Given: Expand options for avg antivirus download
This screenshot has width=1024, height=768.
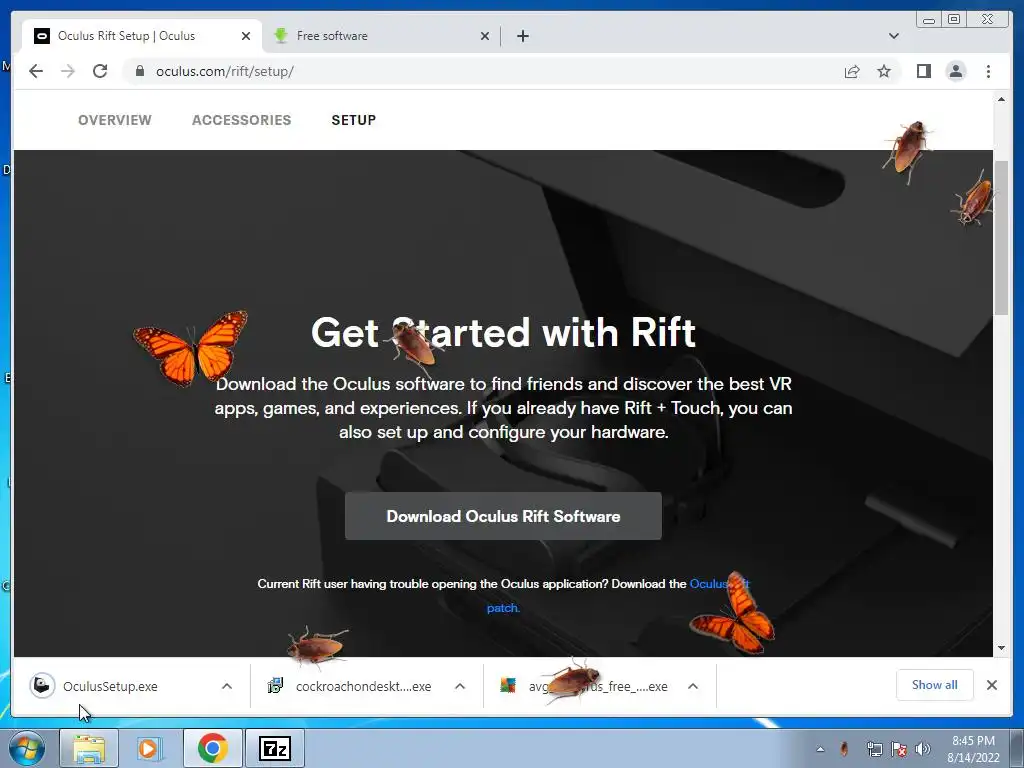Looking at the screenshot, I should [693, 686].
